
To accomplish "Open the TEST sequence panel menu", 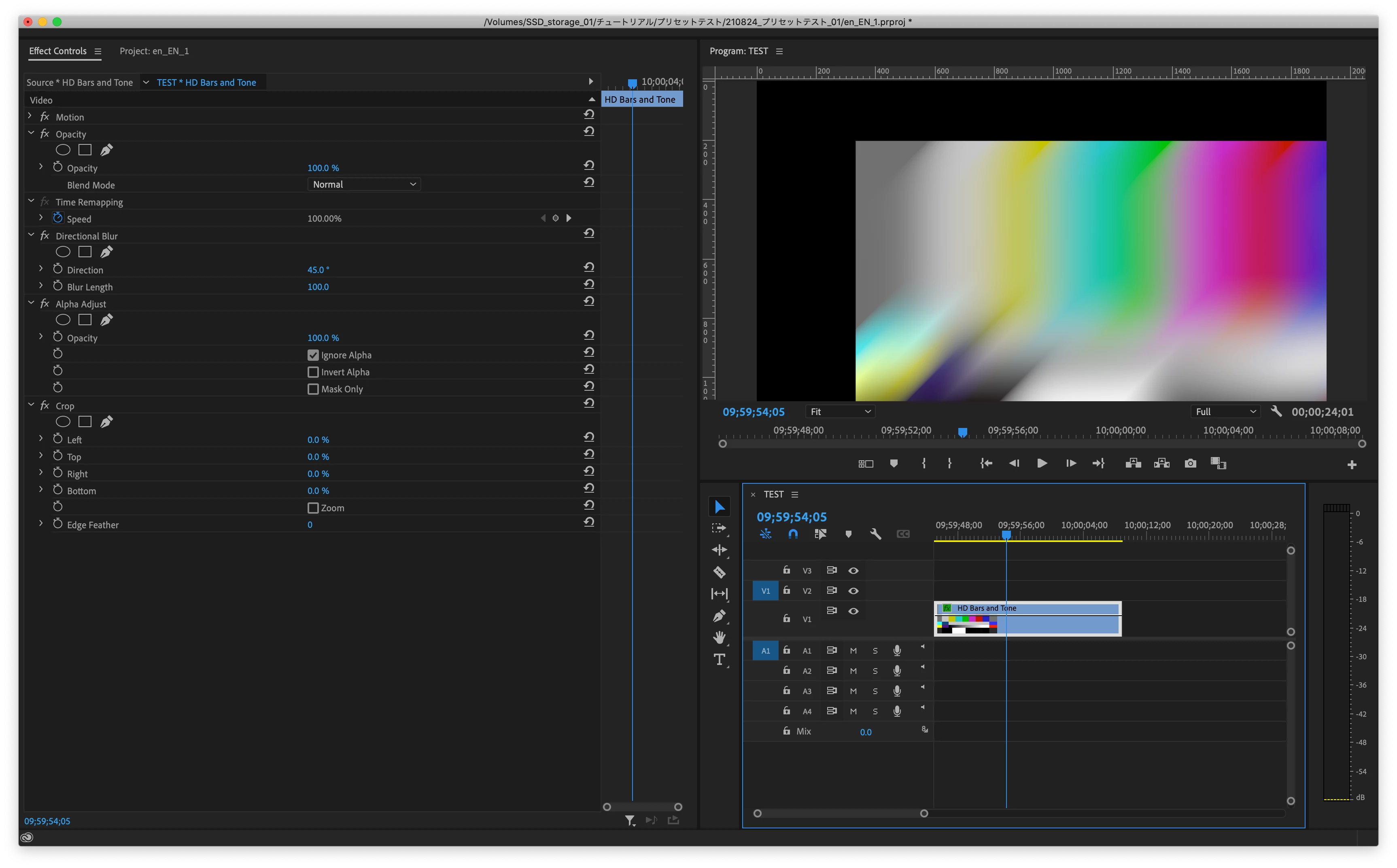I will tap(795, 494).
